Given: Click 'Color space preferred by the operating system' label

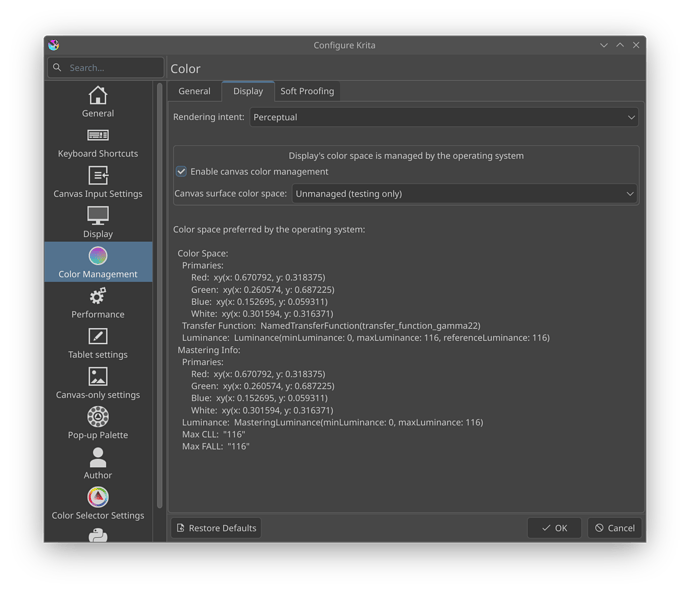Looking at the screenshot, I should point(269,230).
